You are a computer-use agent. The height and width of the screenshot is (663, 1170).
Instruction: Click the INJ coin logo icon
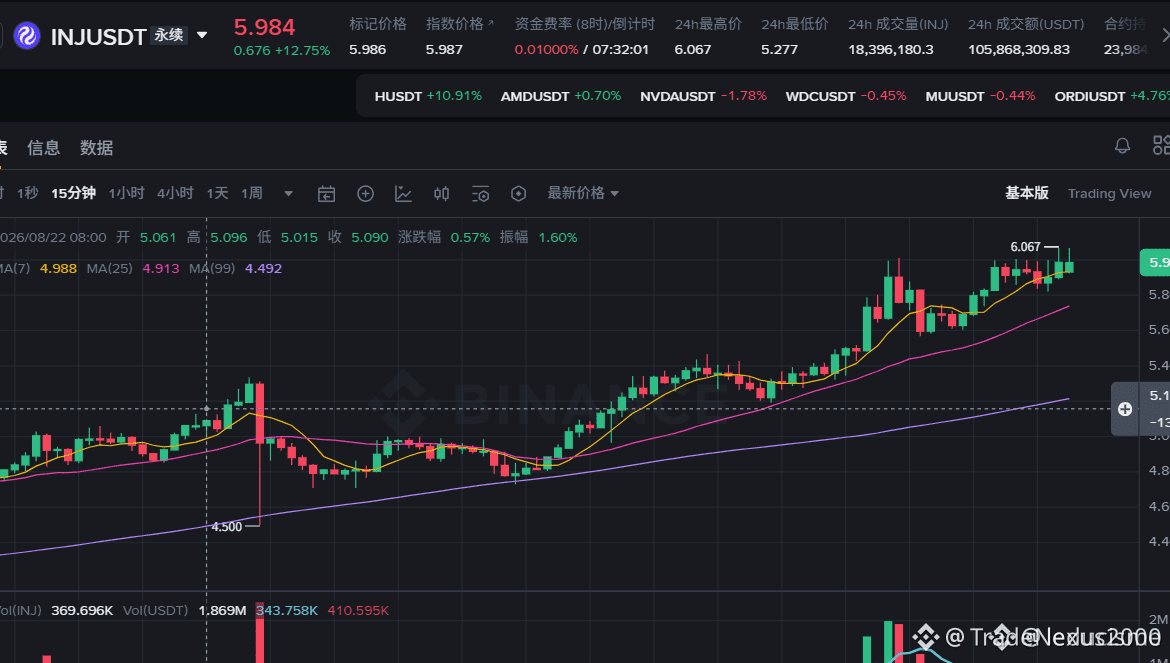(x=27, y=35)
